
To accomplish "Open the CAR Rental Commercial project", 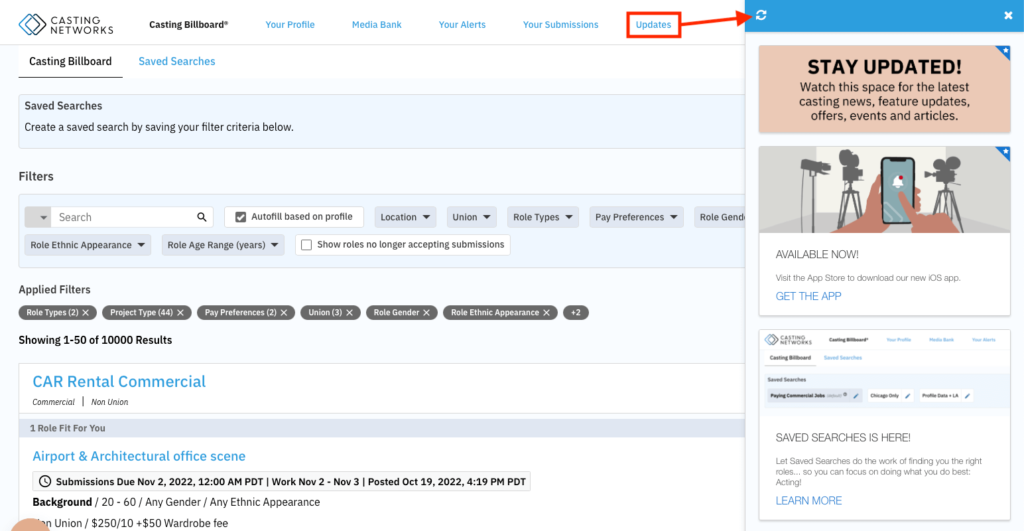I will (119, 381).
